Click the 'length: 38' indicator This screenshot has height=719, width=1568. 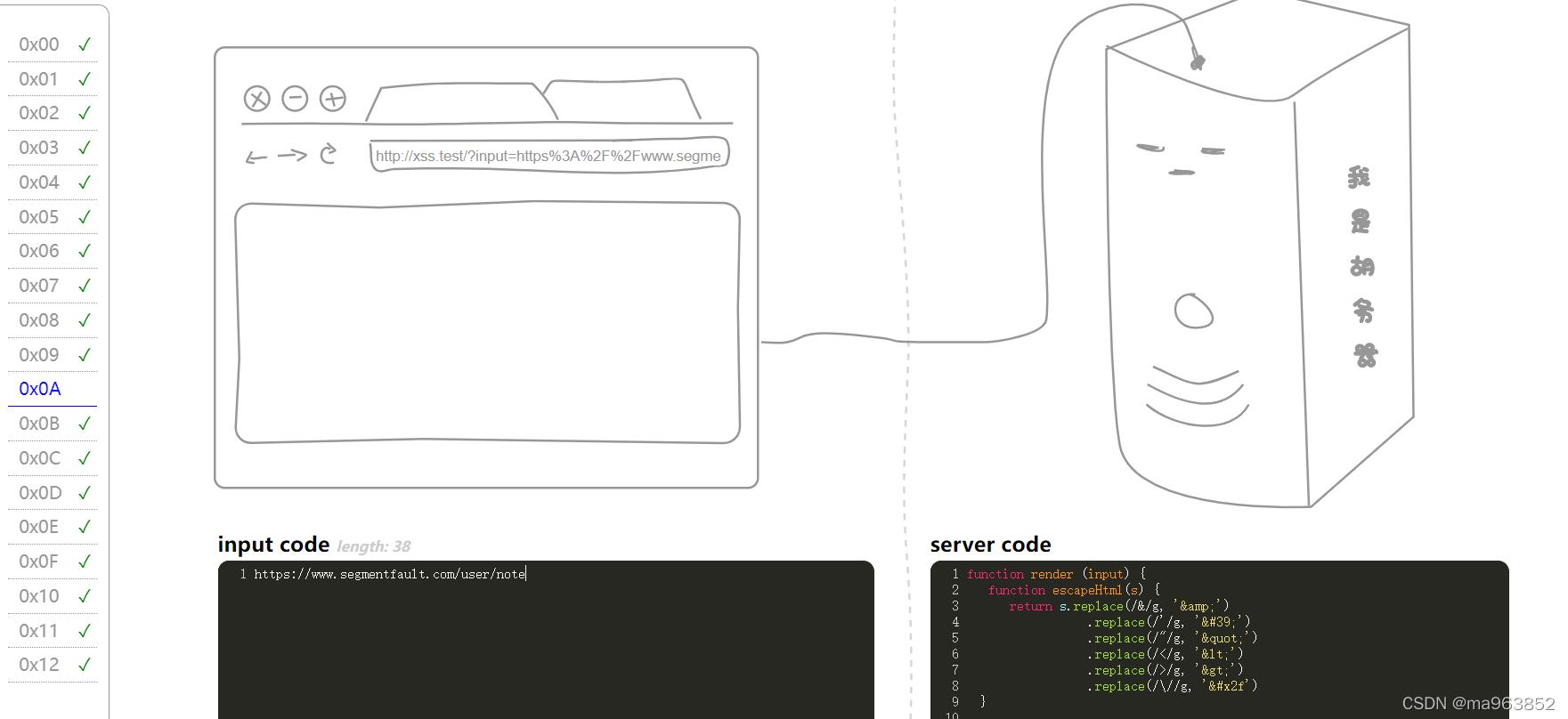374,546
